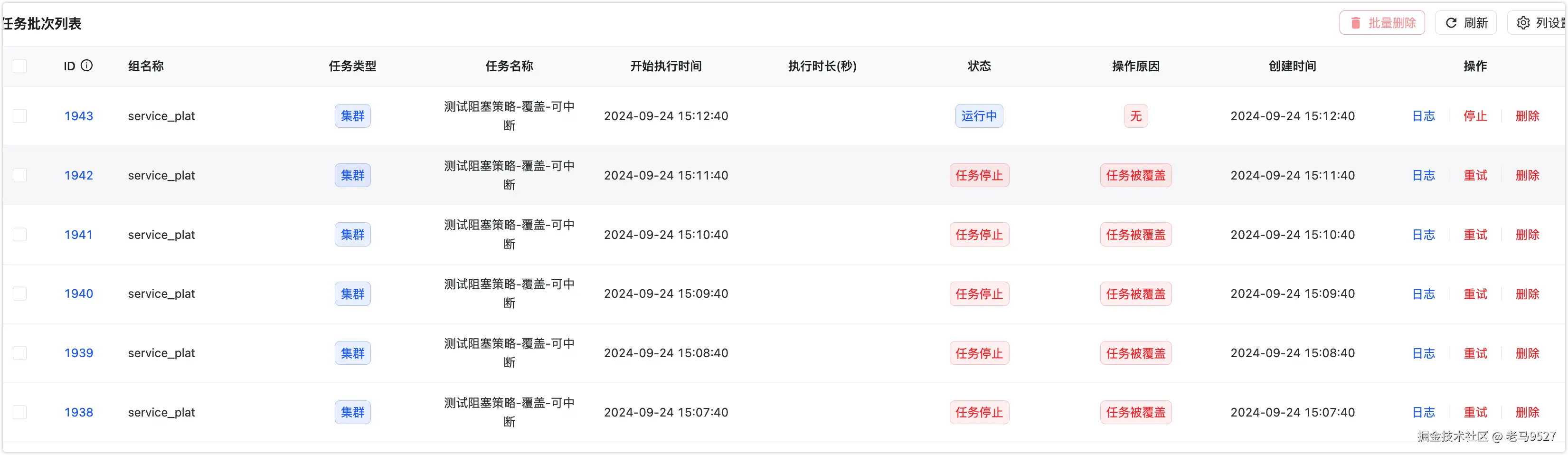This screenshot has height=455, width=1568.
Task: Click the refresh icon beside 刷新
Action: pyautogui.click(x=1451, y=23)
